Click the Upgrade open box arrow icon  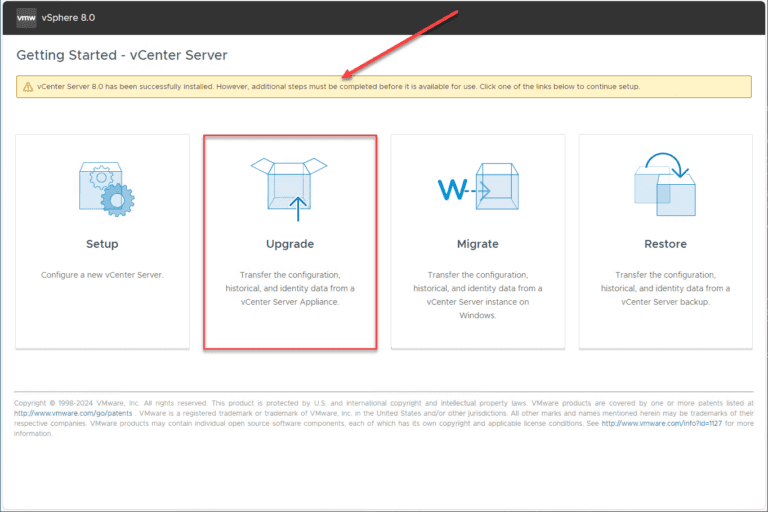tap(289, 189)
